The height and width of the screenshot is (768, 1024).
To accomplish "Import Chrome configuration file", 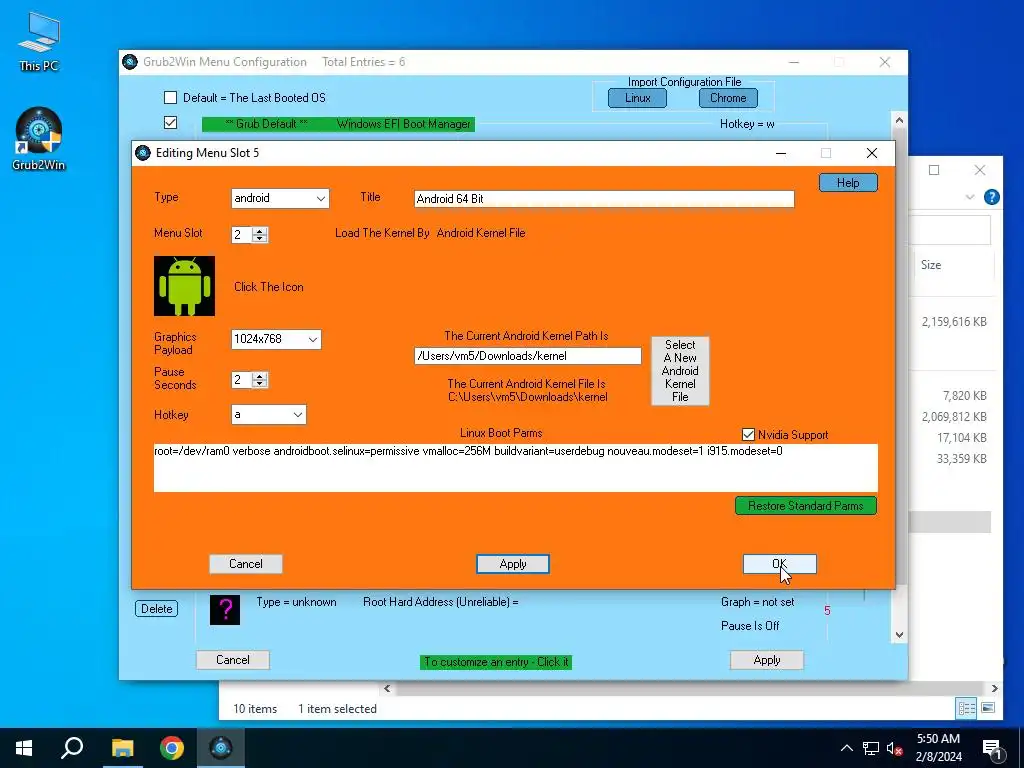I will 728,98.
